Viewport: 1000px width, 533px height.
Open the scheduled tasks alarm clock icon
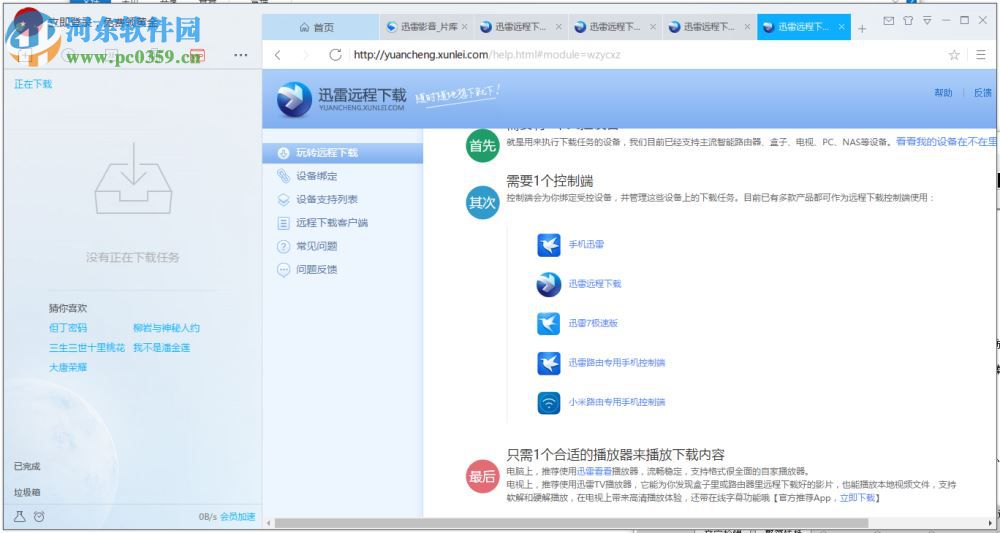coord(39,516)
